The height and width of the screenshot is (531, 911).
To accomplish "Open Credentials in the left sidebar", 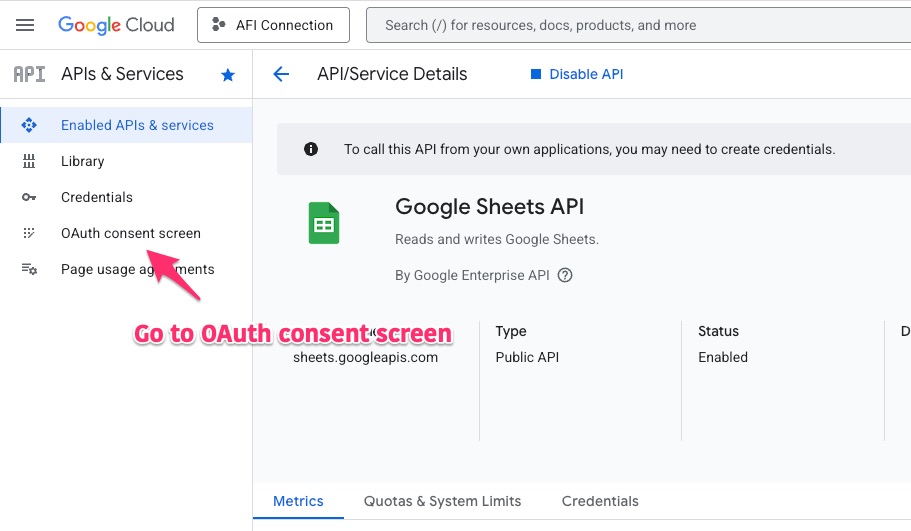I will click(x=96, y=197).
